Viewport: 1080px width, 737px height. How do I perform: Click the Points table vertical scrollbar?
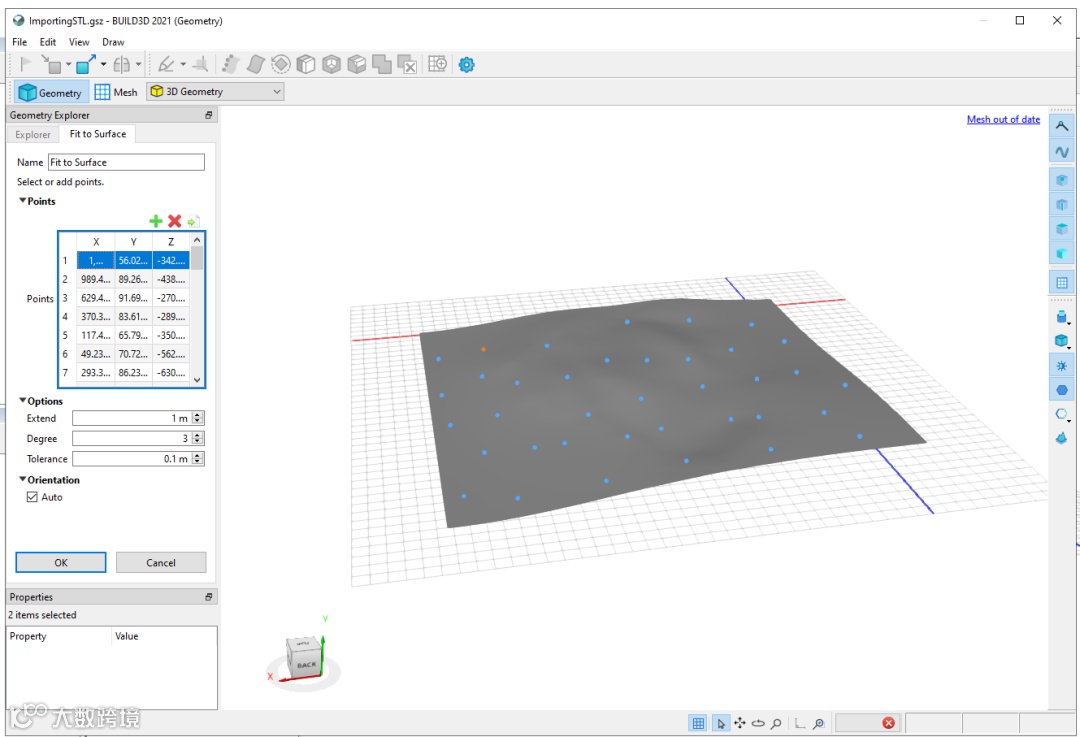pos(197,310)
